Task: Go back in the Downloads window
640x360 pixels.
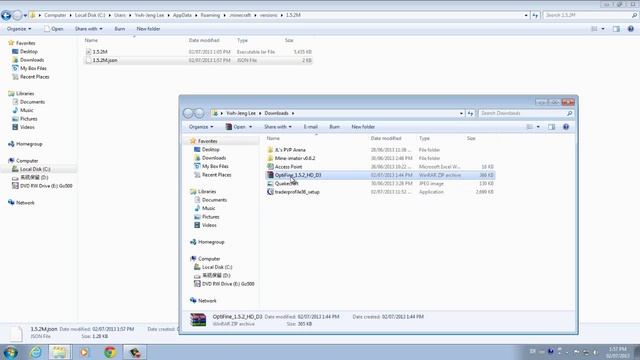Action: 188,113
